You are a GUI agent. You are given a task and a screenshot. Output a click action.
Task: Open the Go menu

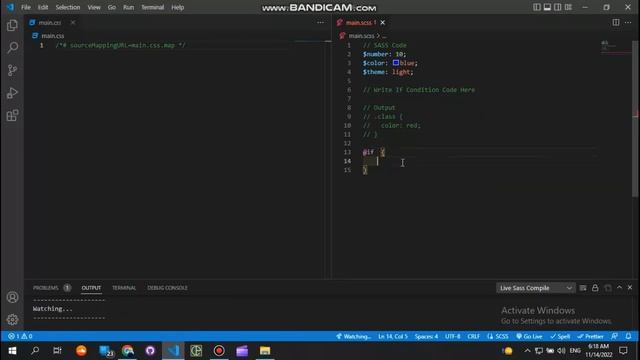111,7
